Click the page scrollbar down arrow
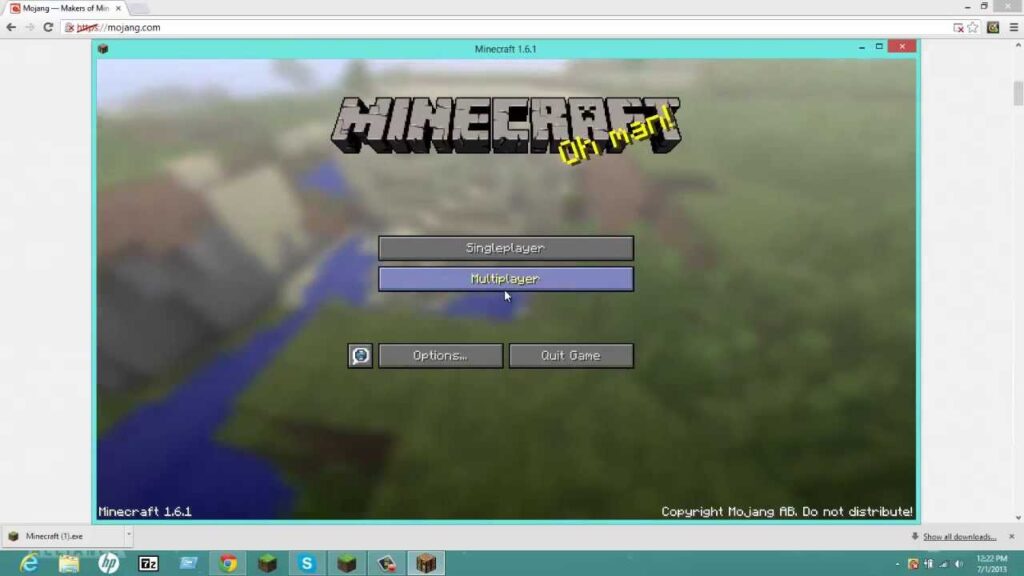The image size is (1024, 576). pyautogui.click(x=1018, y=518)
